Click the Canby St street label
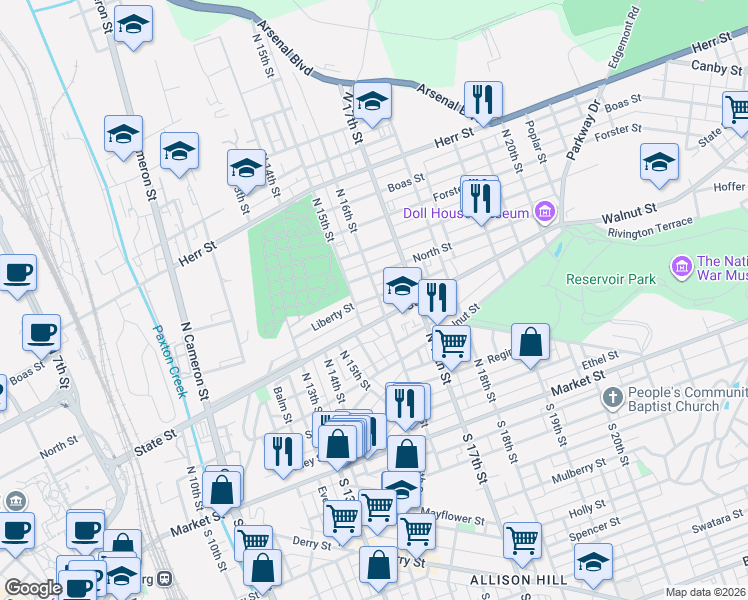The height and width of the screenshot is (600, 748). (x=717, y=67)
